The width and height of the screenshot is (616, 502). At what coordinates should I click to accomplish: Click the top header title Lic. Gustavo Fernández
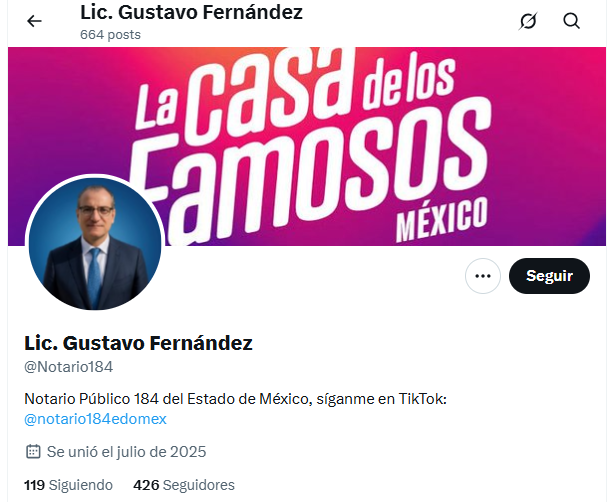191,12
